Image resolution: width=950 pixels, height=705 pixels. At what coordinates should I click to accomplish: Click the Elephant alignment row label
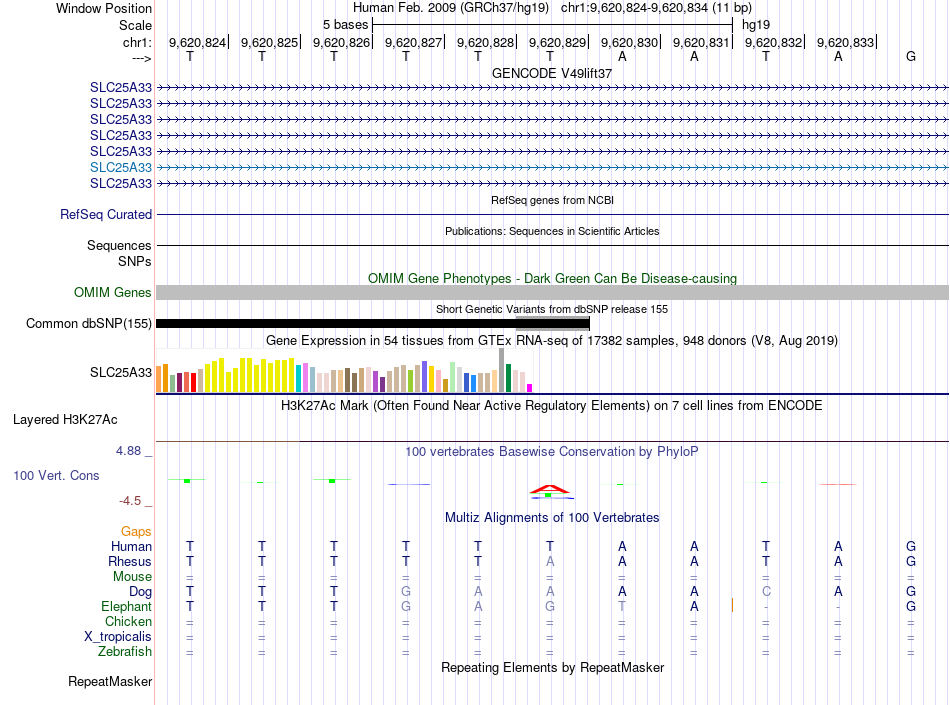point(127,606)
